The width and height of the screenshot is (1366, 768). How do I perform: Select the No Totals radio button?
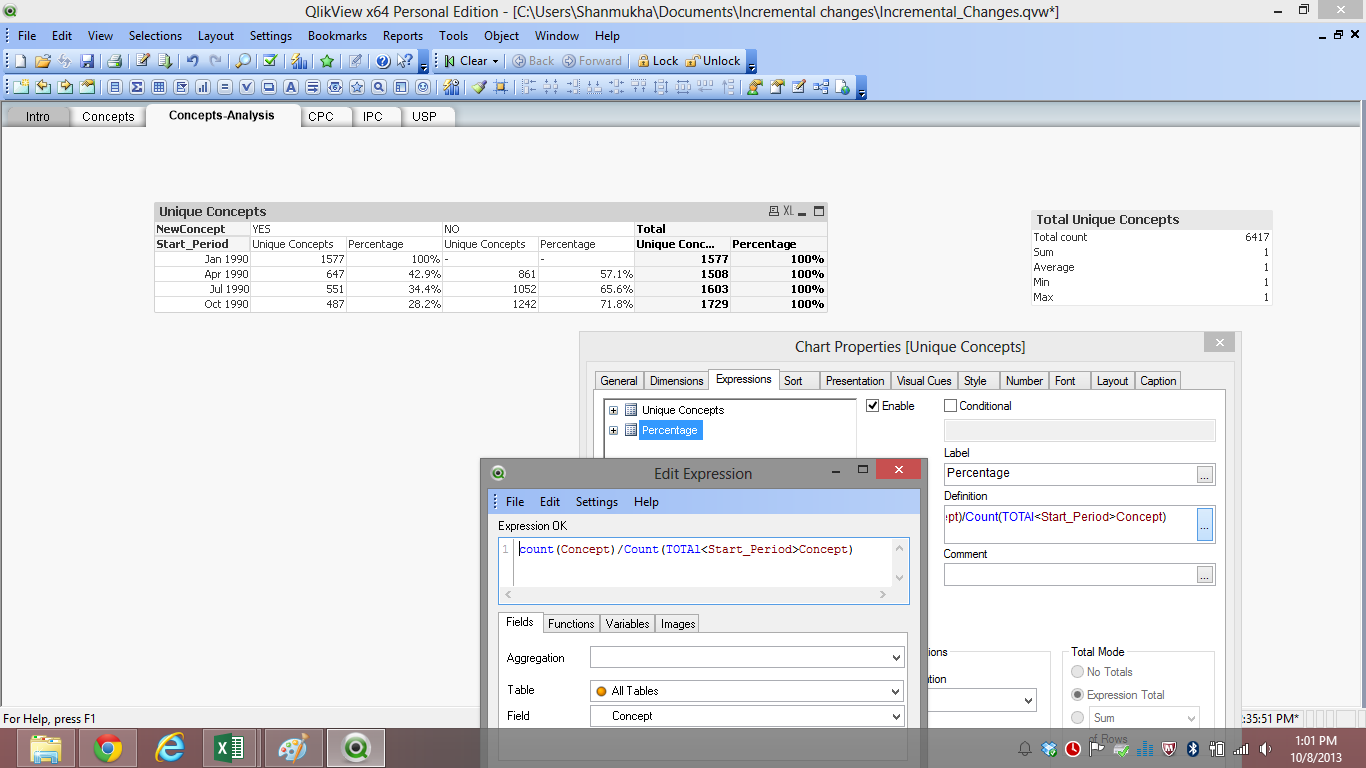tap(1077, 672)
